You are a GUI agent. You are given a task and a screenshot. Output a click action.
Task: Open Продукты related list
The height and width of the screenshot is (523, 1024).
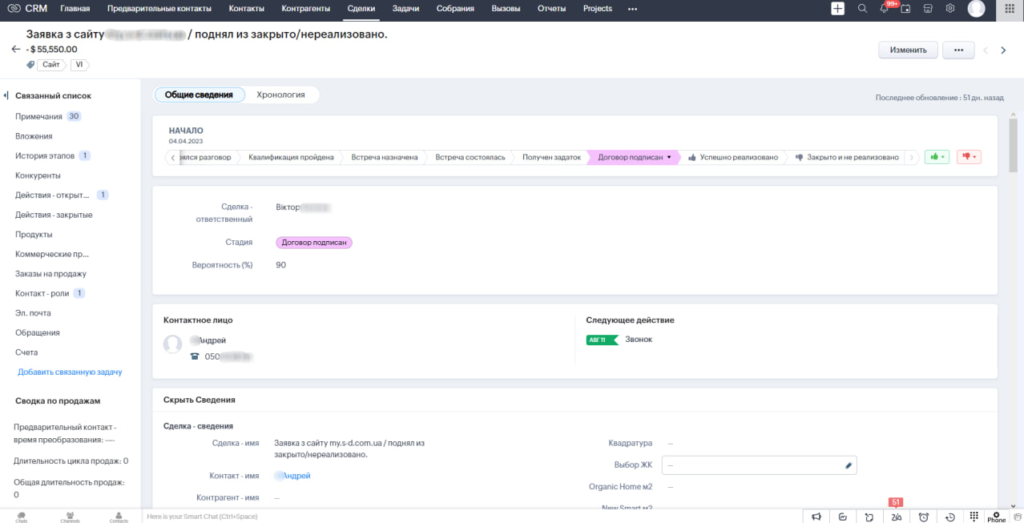click(34, 234)
